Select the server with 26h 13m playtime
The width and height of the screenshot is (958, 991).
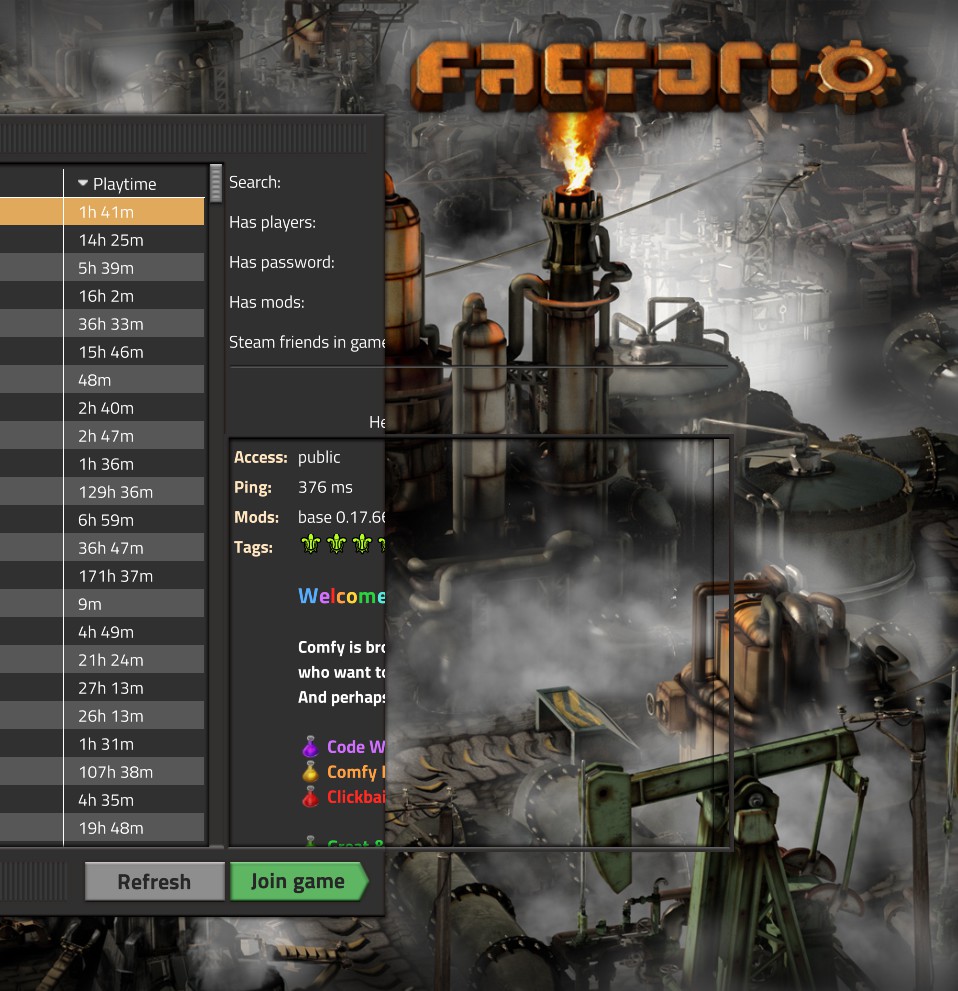coord(102,716)
